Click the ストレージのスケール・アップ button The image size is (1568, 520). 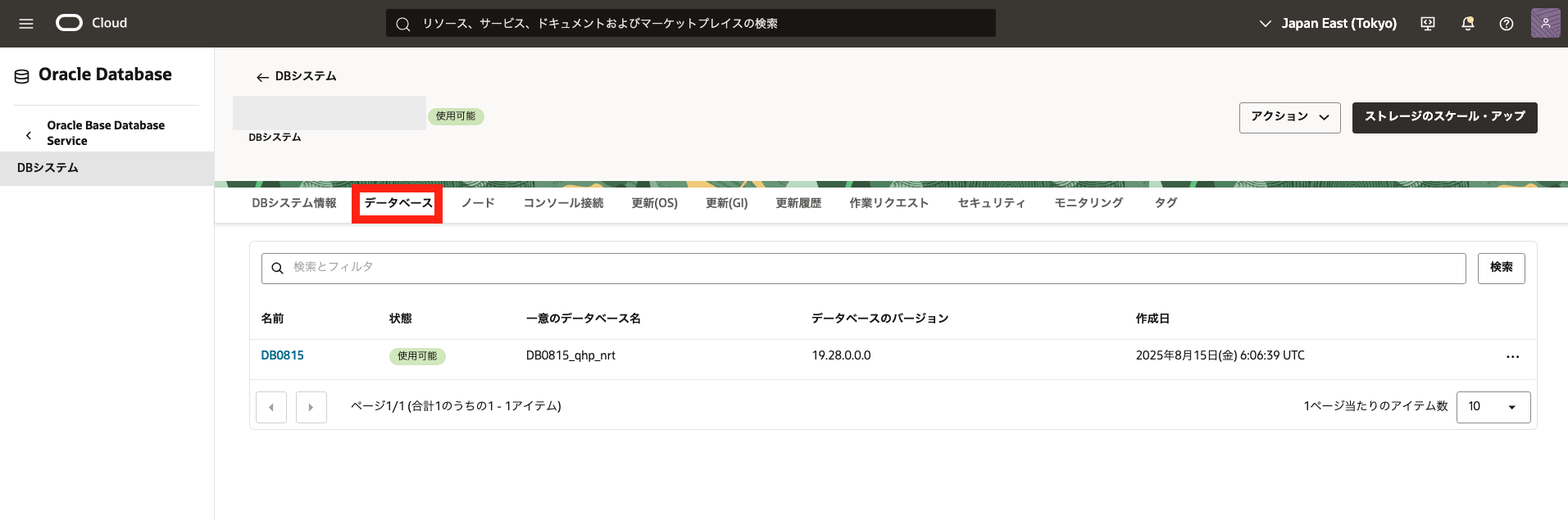pyautogui.click(x=1444, y=117)
